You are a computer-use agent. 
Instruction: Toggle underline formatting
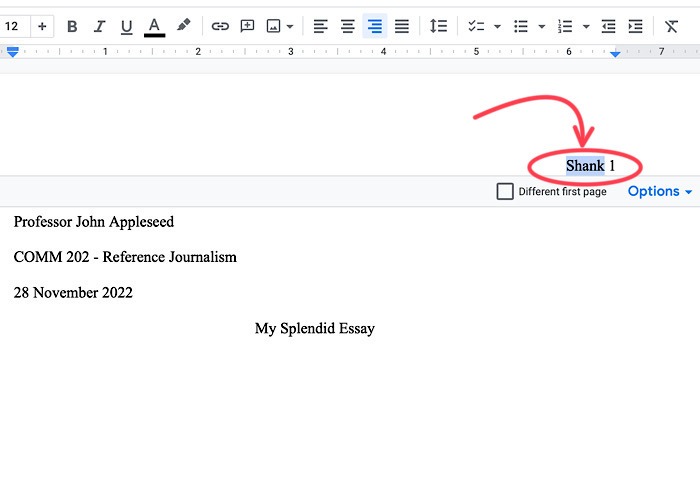coord(126,26)
